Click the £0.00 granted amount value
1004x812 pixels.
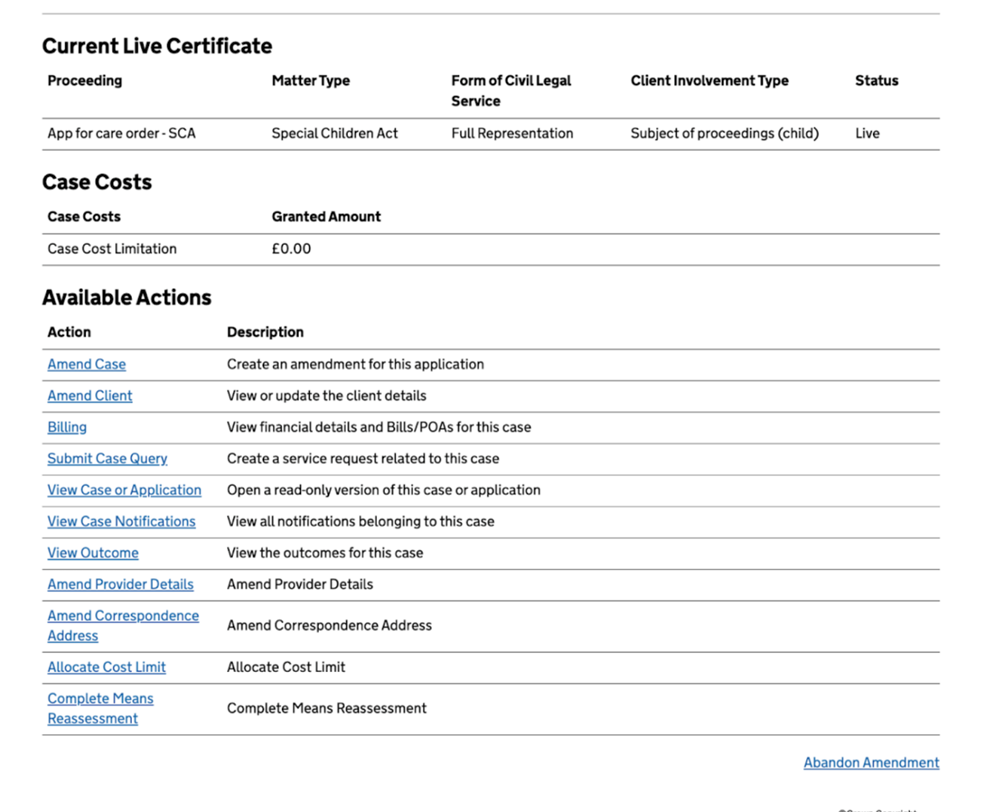click(x=291, y=249)
